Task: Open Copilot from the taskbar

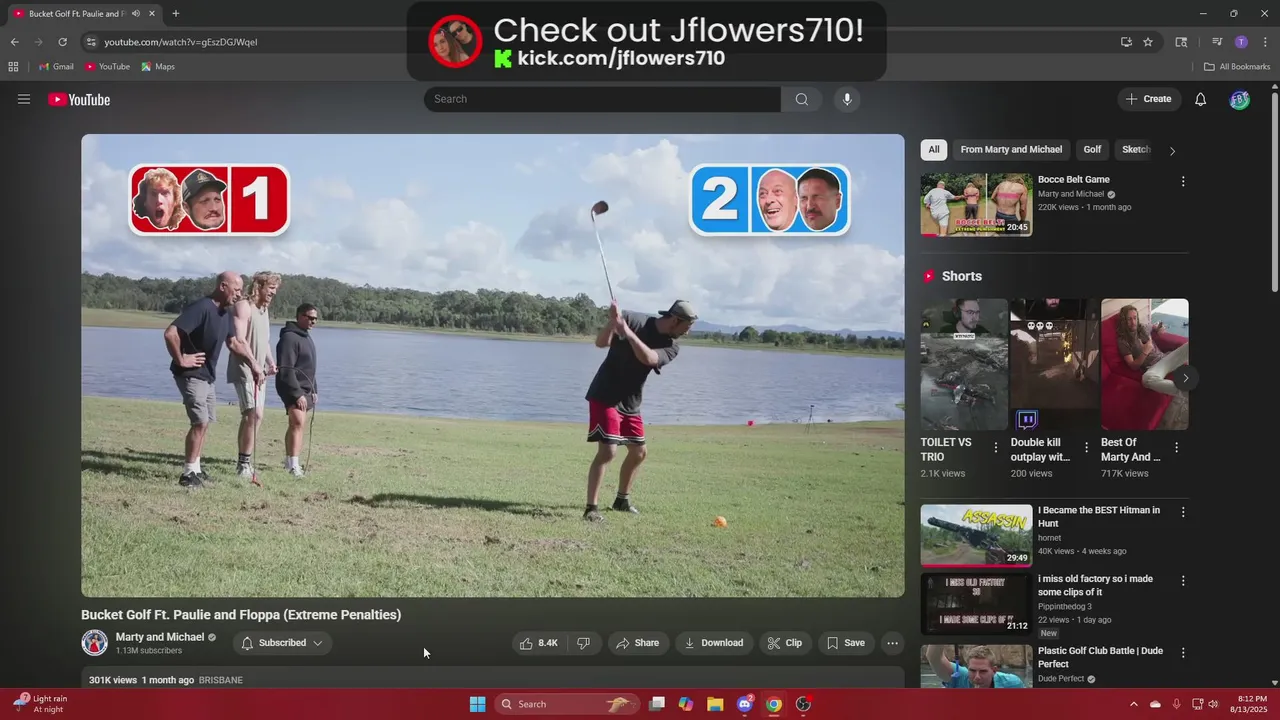Action: coord(686,704)
